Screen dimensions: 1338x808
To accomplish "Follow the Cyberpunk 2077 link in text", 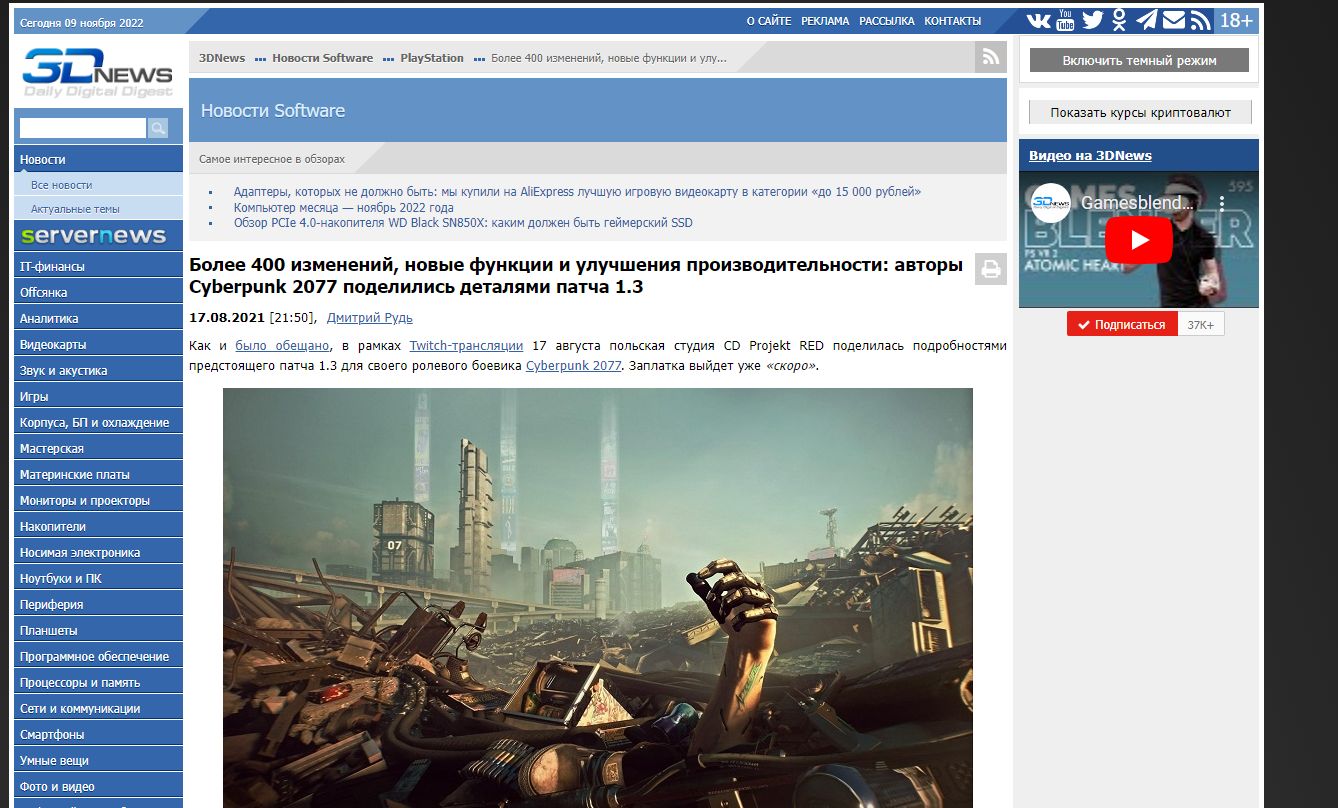I will tap(573, 366).
